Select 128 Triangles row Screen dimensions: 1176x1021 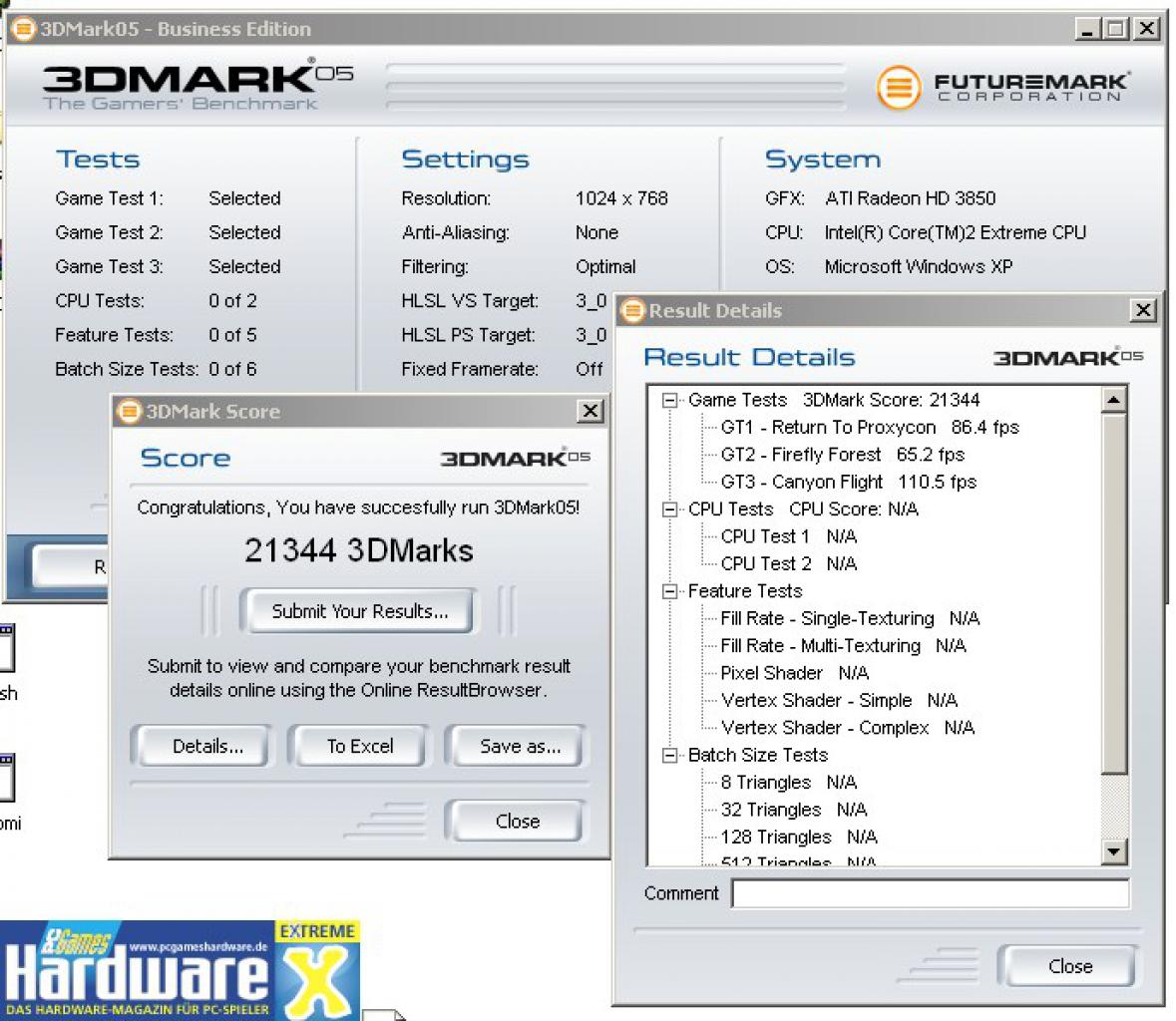[799, 838]
